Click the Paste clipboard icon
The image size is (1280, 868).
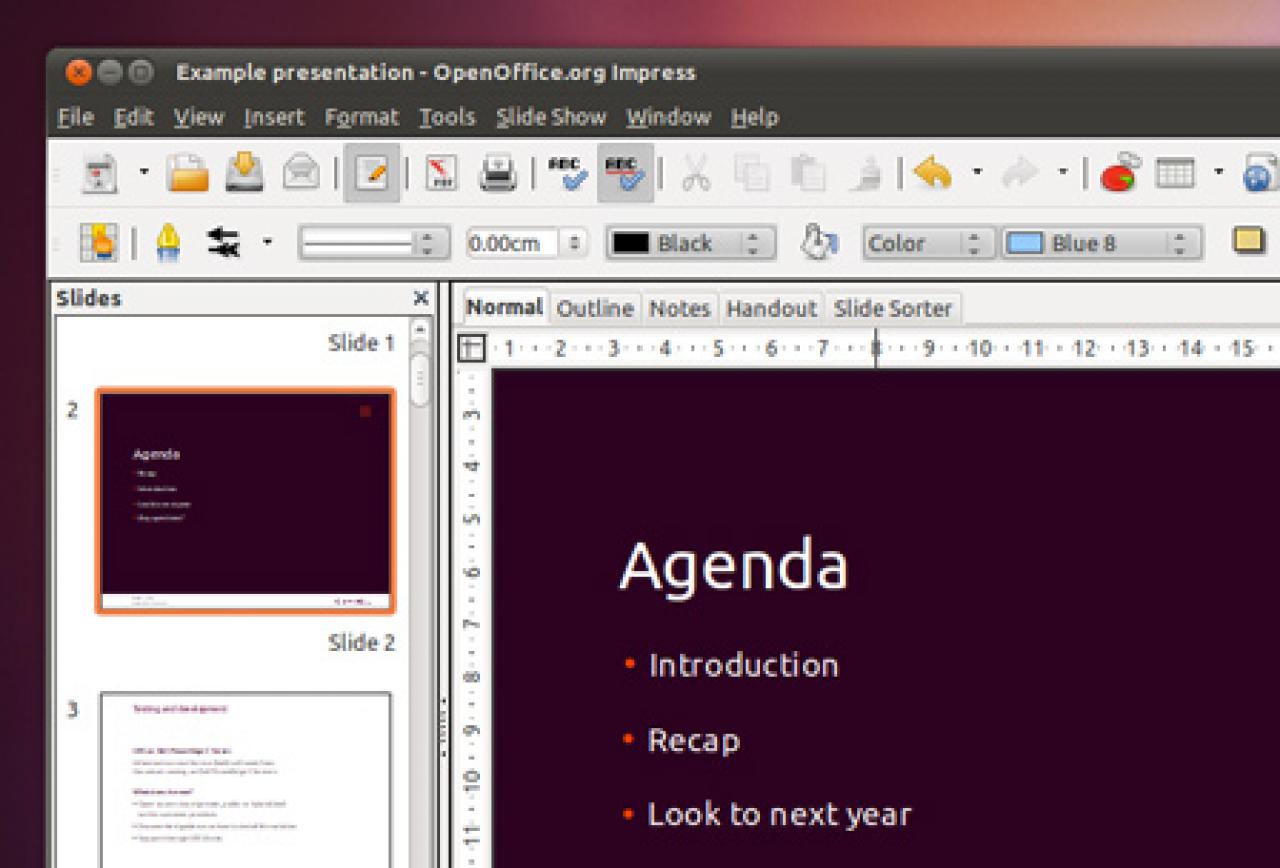click(807, 173)
